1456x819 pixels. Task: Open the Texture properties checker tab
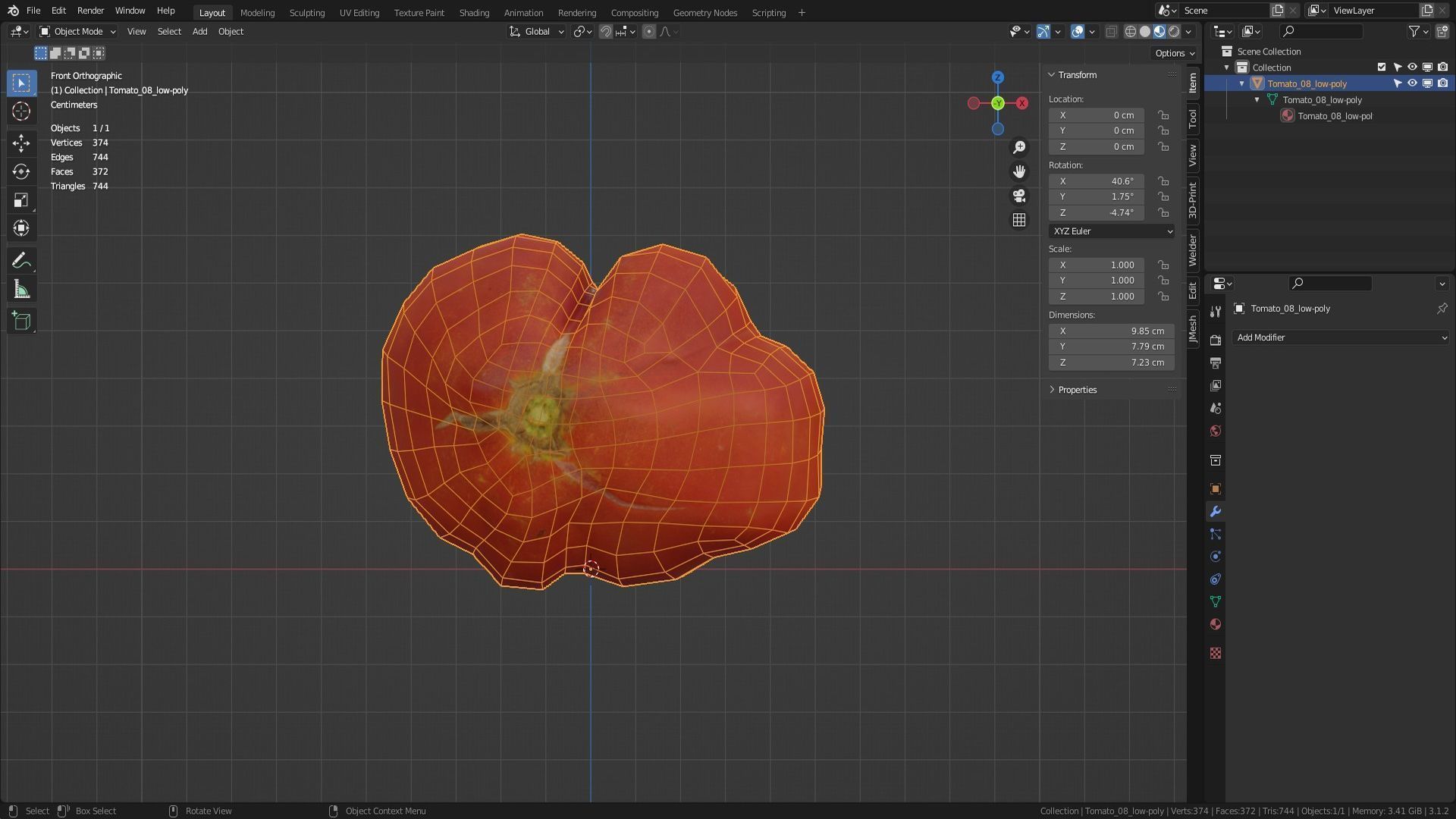(1216, 653)
